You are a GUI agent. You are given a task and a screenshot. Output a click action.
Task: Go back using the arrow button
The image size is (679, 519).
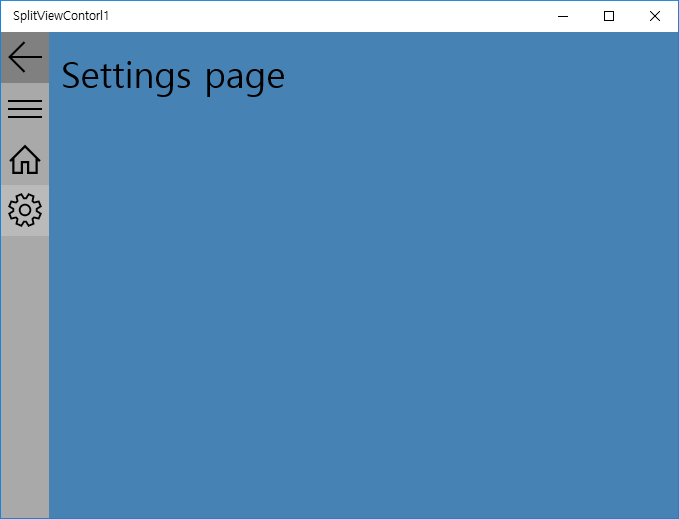[x=25, y=57]
